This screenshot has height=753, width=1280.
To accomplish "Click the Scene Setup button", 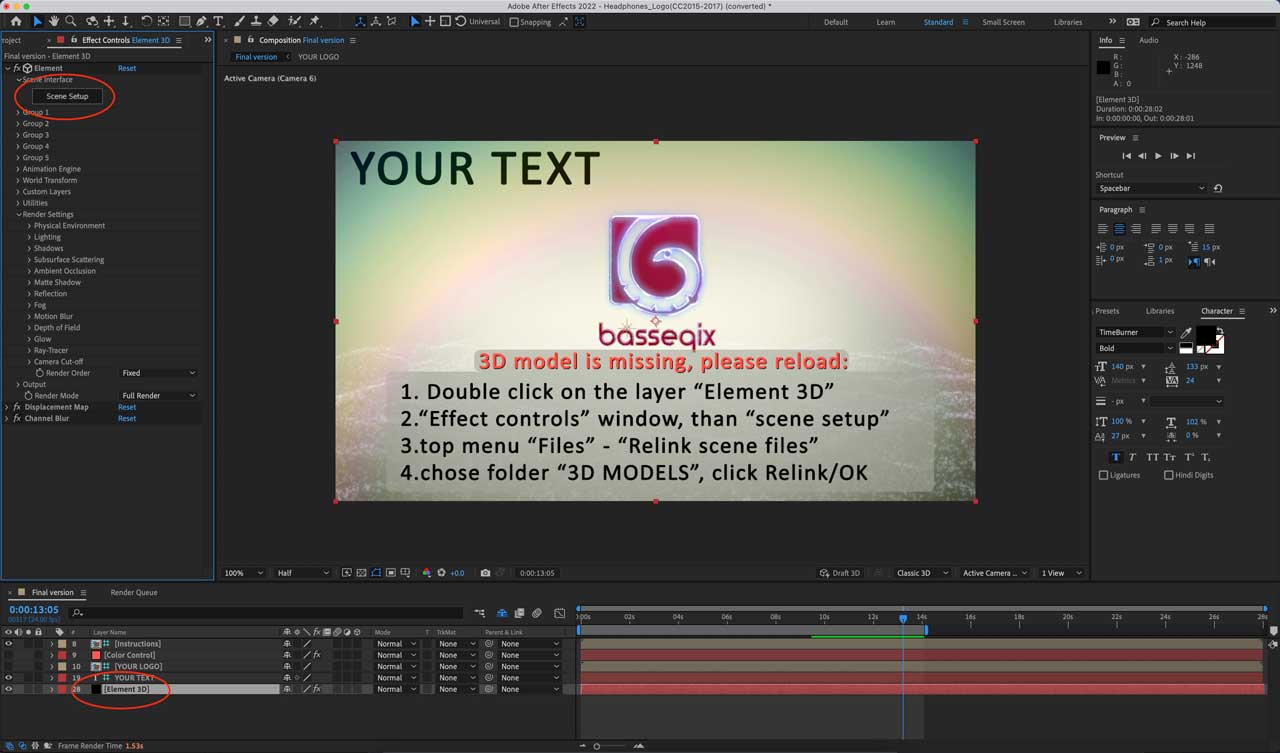I will coord(67,96).
